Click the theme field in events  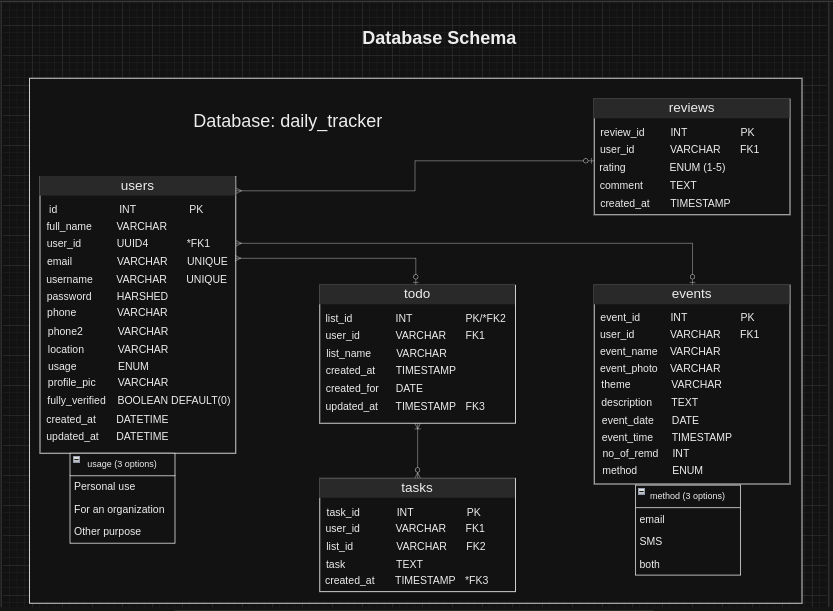[615, 384]
